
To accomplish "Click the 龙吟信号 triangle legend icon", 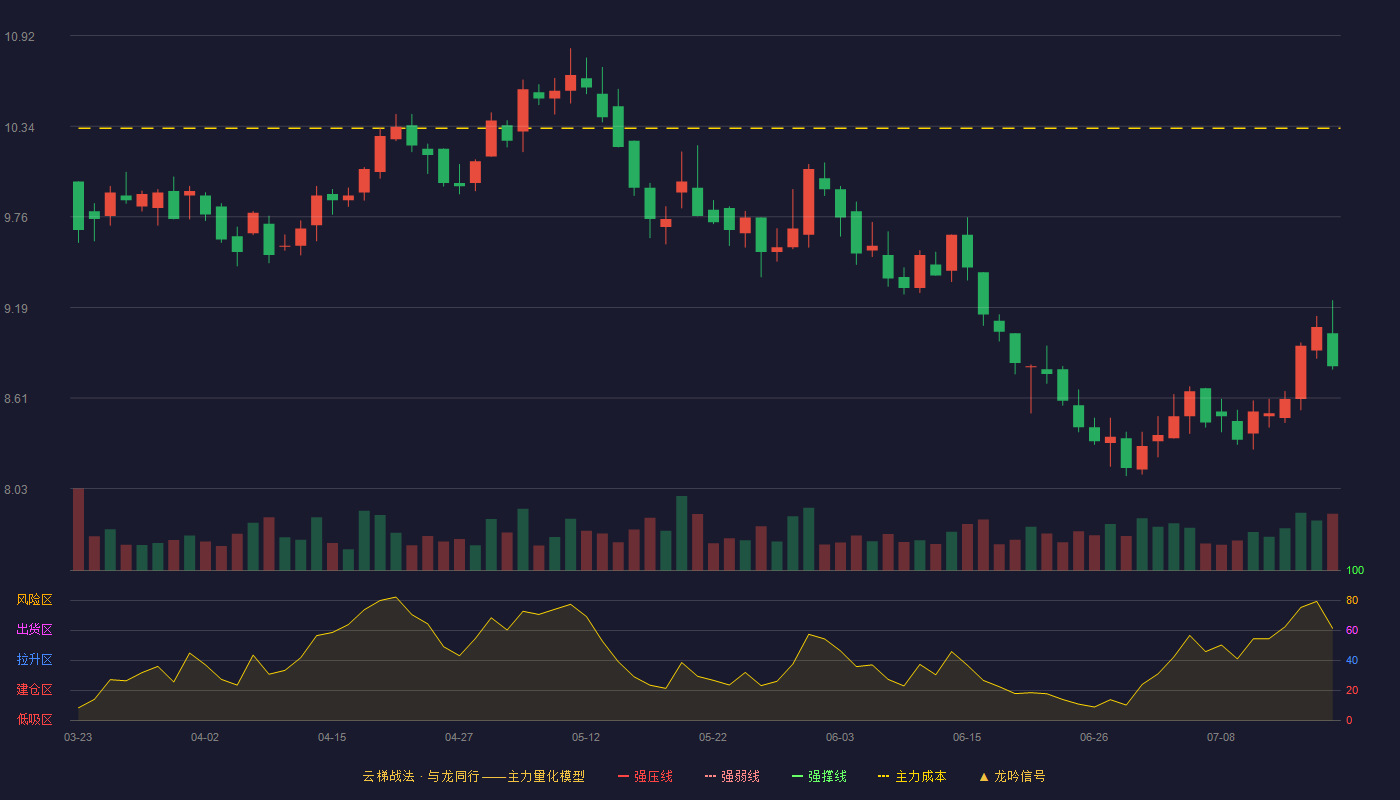I will click(x=984, y=776).
